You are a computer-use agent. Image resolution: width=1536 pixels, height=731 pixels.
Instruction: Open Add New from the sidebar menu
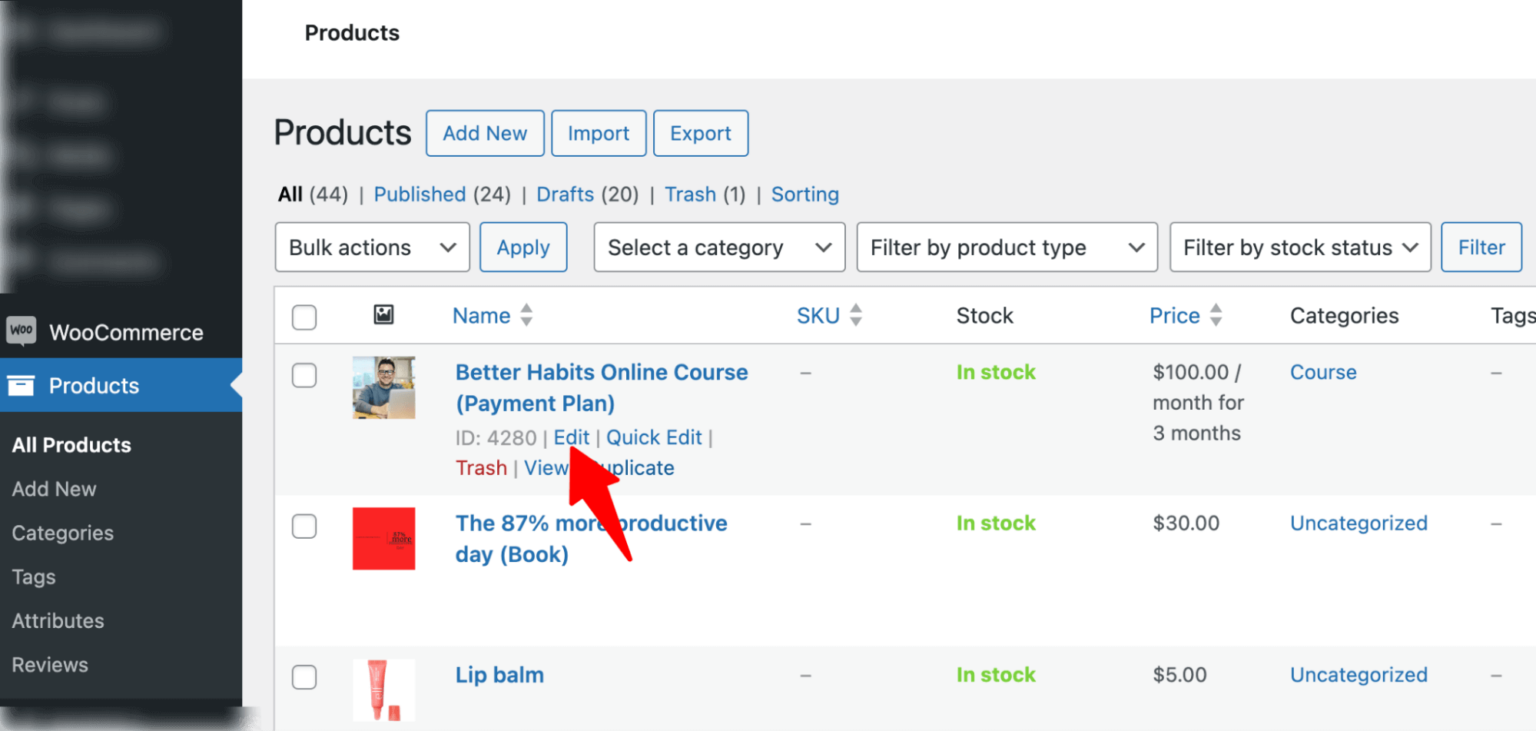click(x=54, y=489)
